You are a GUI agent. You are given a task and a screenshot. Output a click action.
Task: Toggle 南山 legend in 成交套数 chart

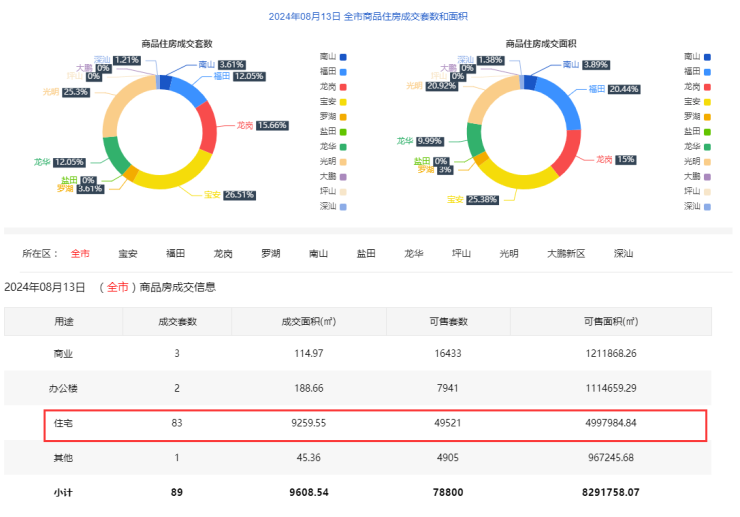coord(333,57)
